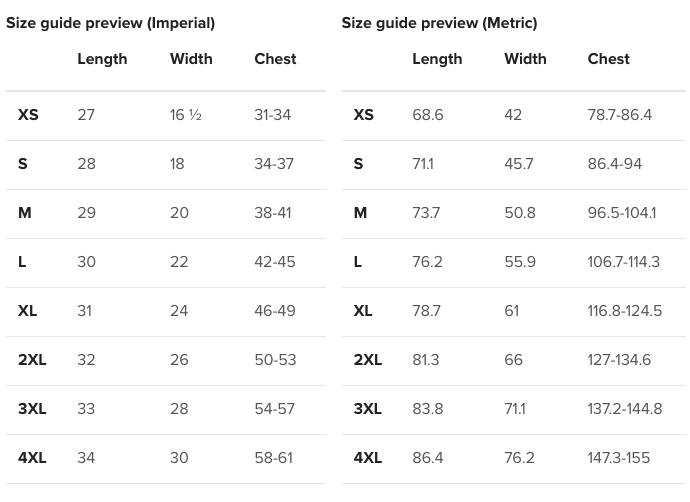Select the 2XL row label in Metric table
This screenshot has width=690, height=502.
(367, 360)
